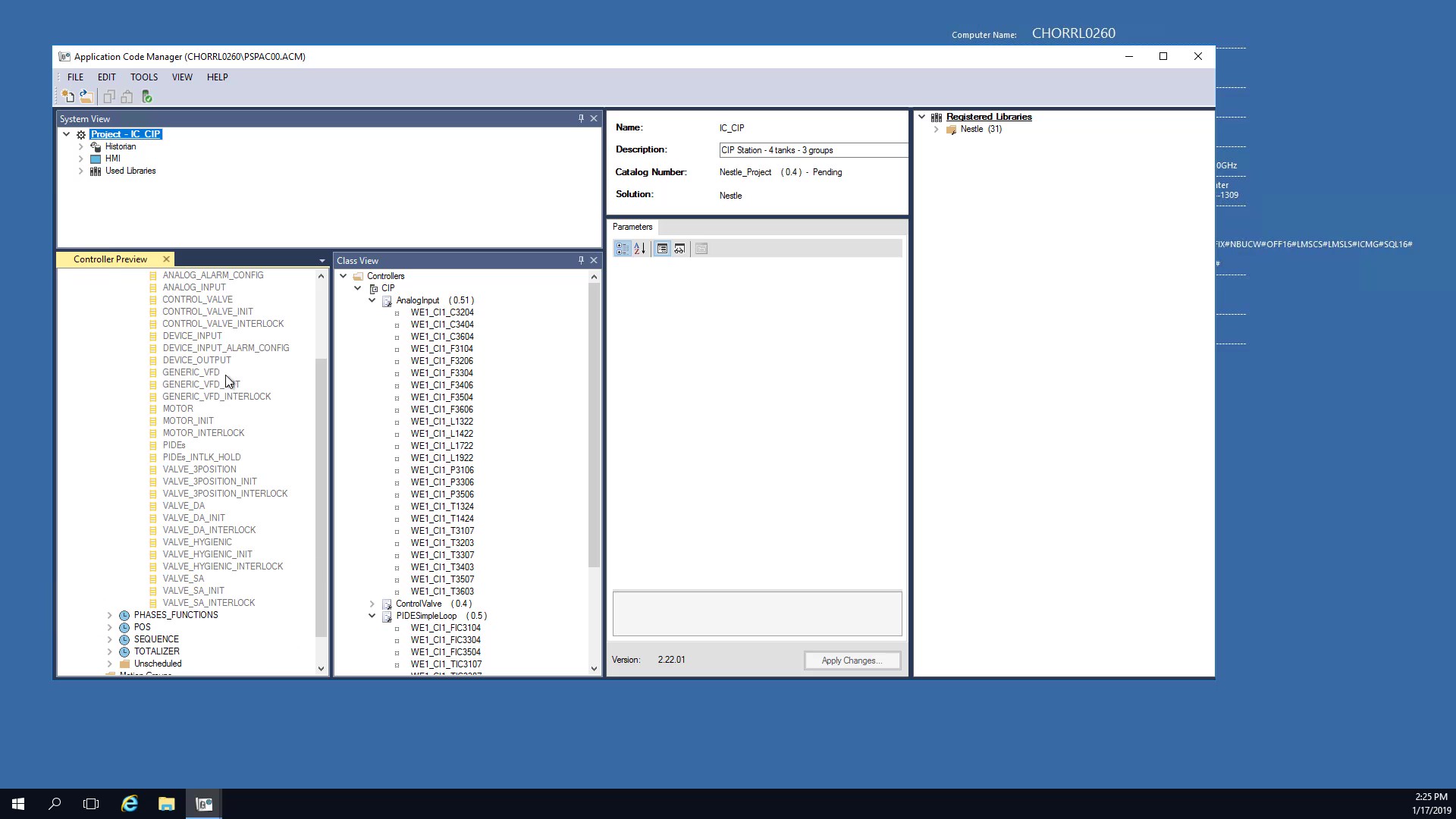1456x819 pixels.
Task: Open the EDIT menu
Action: click(106, 77)
